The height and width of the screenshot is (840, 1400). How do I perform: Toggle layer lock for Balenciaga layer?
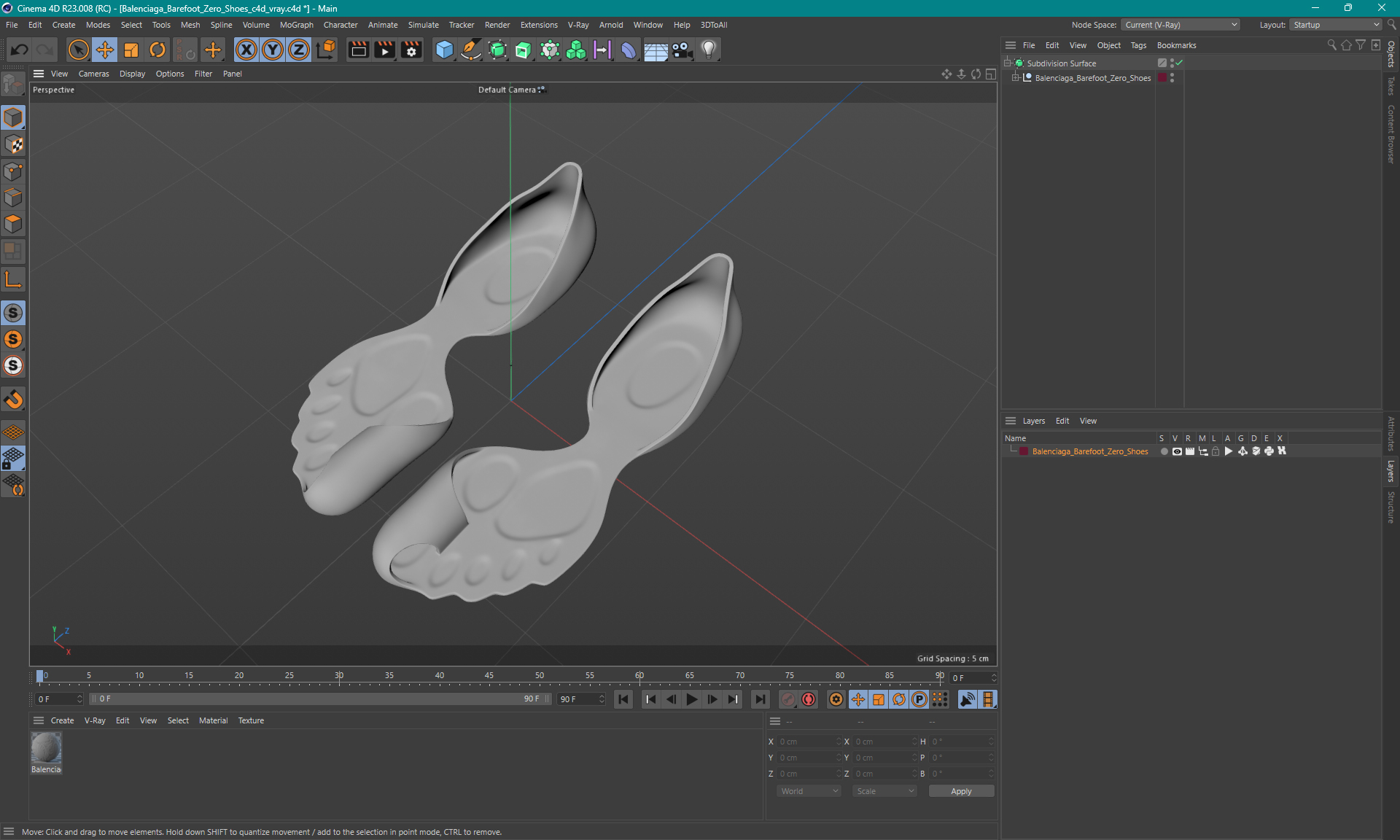point(1216,451)
